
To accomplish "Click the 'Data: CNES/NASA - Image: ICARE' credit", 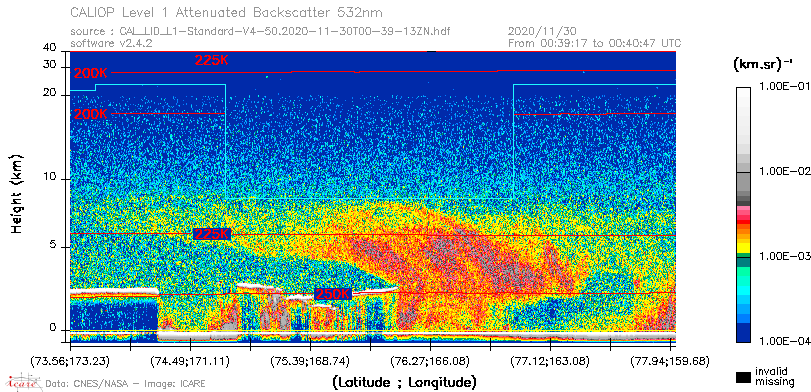I will (x=125, y=384).
